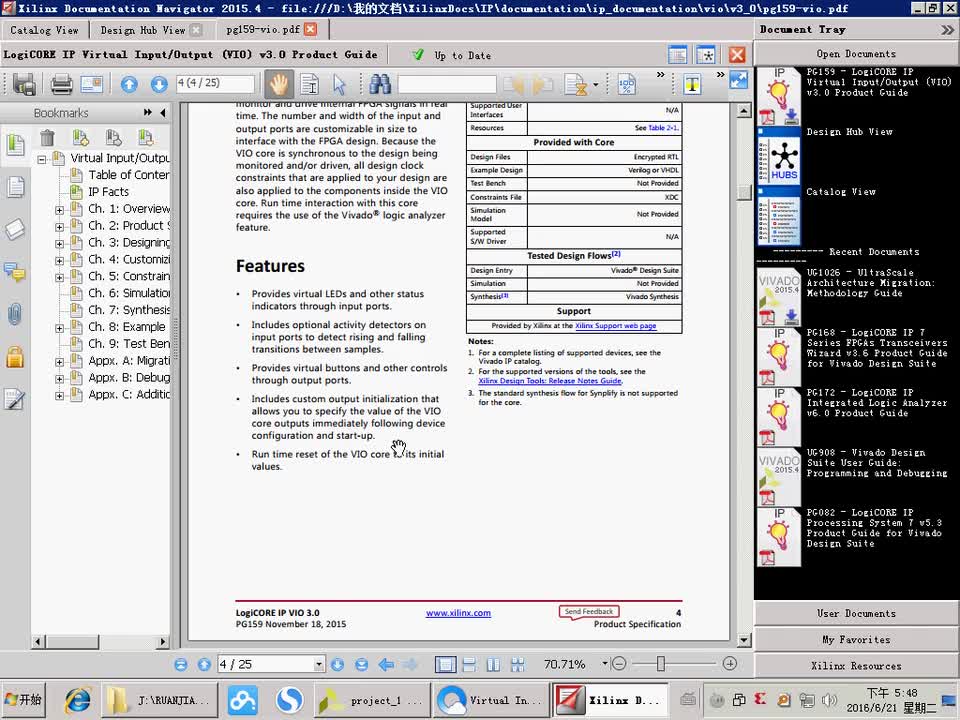Image resolution: width=960 pixels, height=720 pixels.
Task: Click the blue expand-view icon
Action: (739, 80)
